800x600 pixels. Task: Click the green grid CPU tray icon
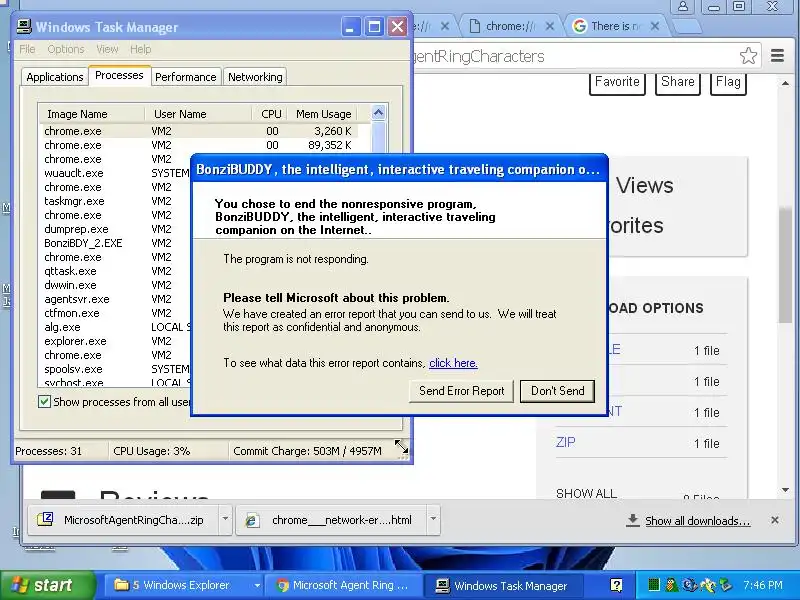click(654, 585)
